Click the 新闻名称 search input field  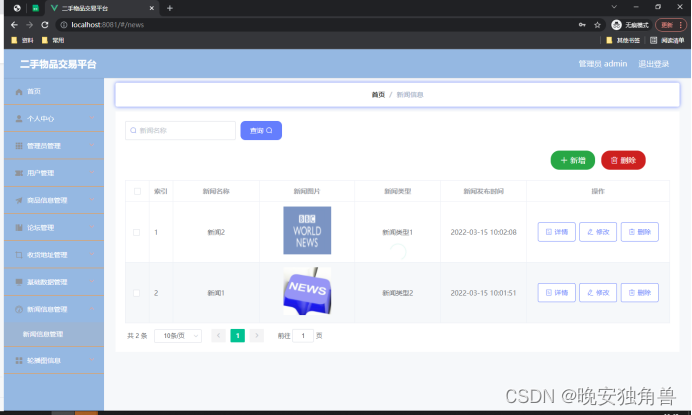coord(181,131)
